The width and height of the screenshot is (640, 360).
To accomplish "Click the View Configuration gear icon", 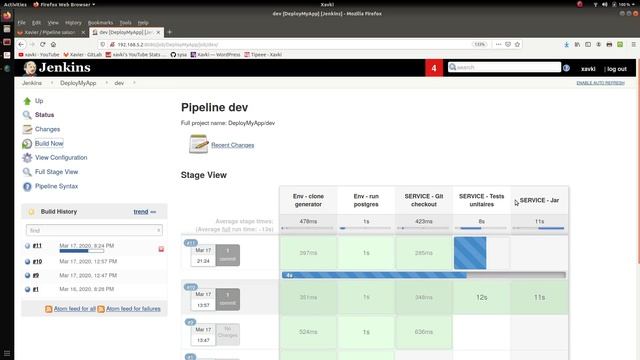I will pos(27,158).
